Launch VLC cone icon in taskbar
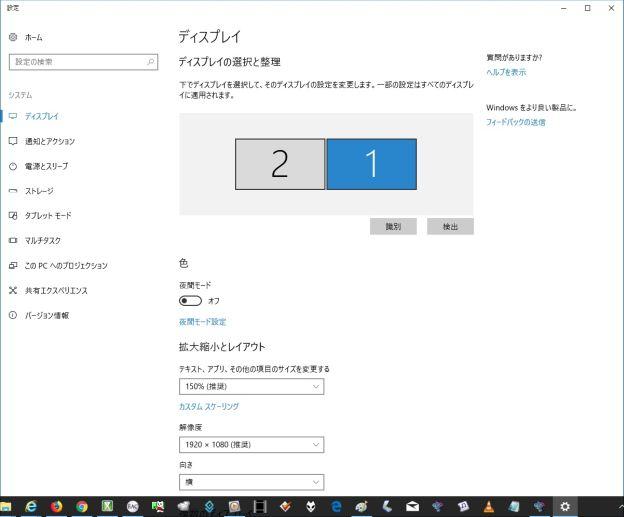 click(x=489, y=506)
